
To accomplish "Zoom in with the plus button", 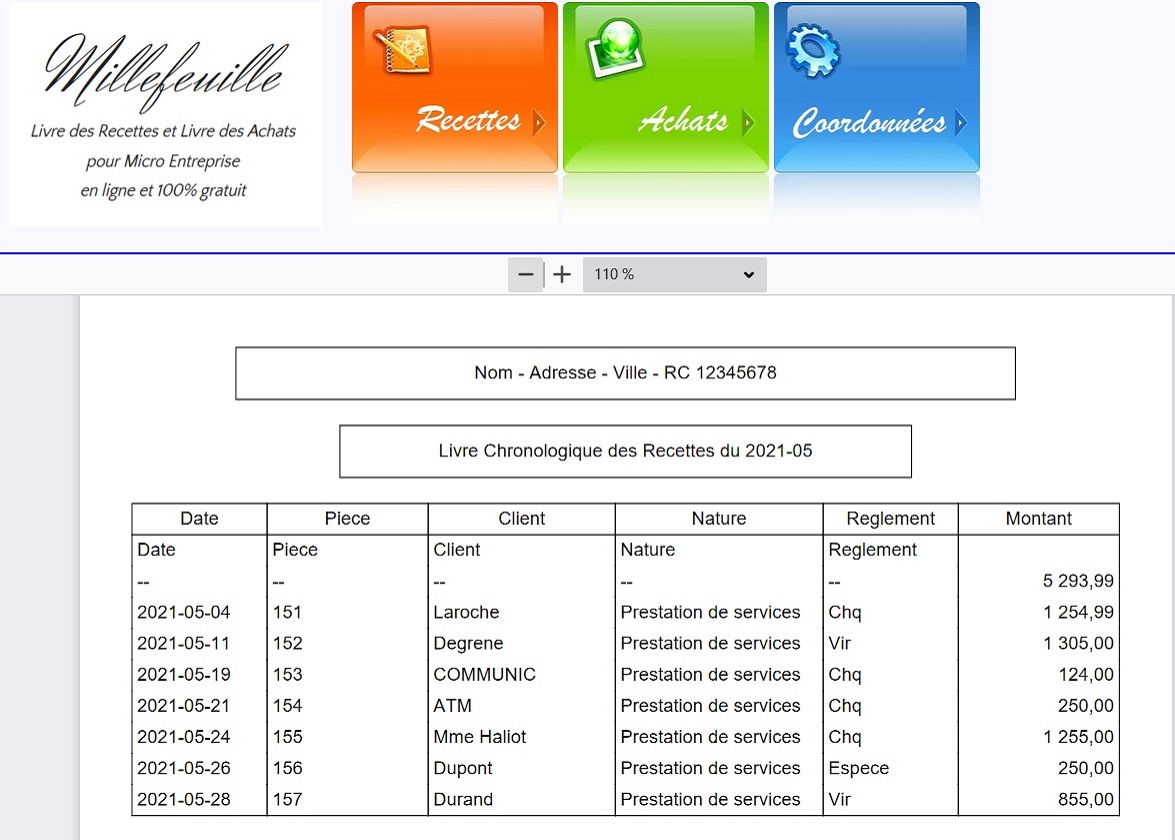I will 562,275.
